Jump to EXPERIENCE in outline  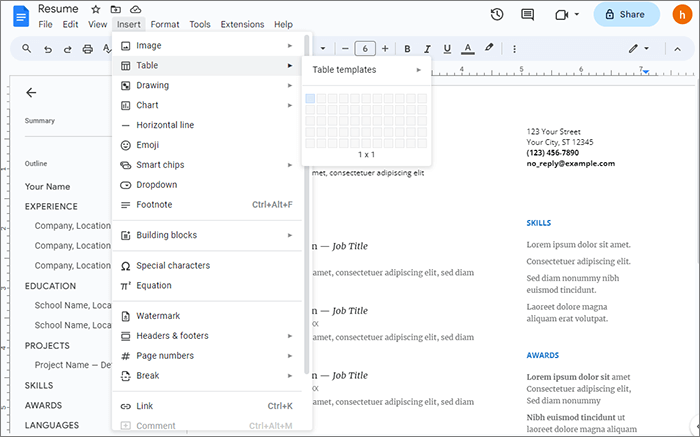[x=51, y=207]
